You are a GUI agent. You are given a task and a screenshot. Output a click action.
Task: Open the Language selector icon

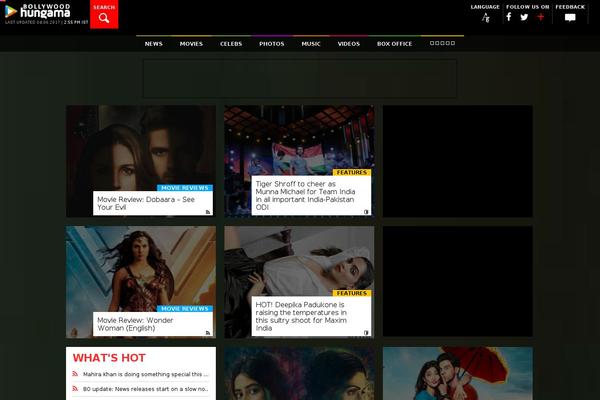[486, 18]
